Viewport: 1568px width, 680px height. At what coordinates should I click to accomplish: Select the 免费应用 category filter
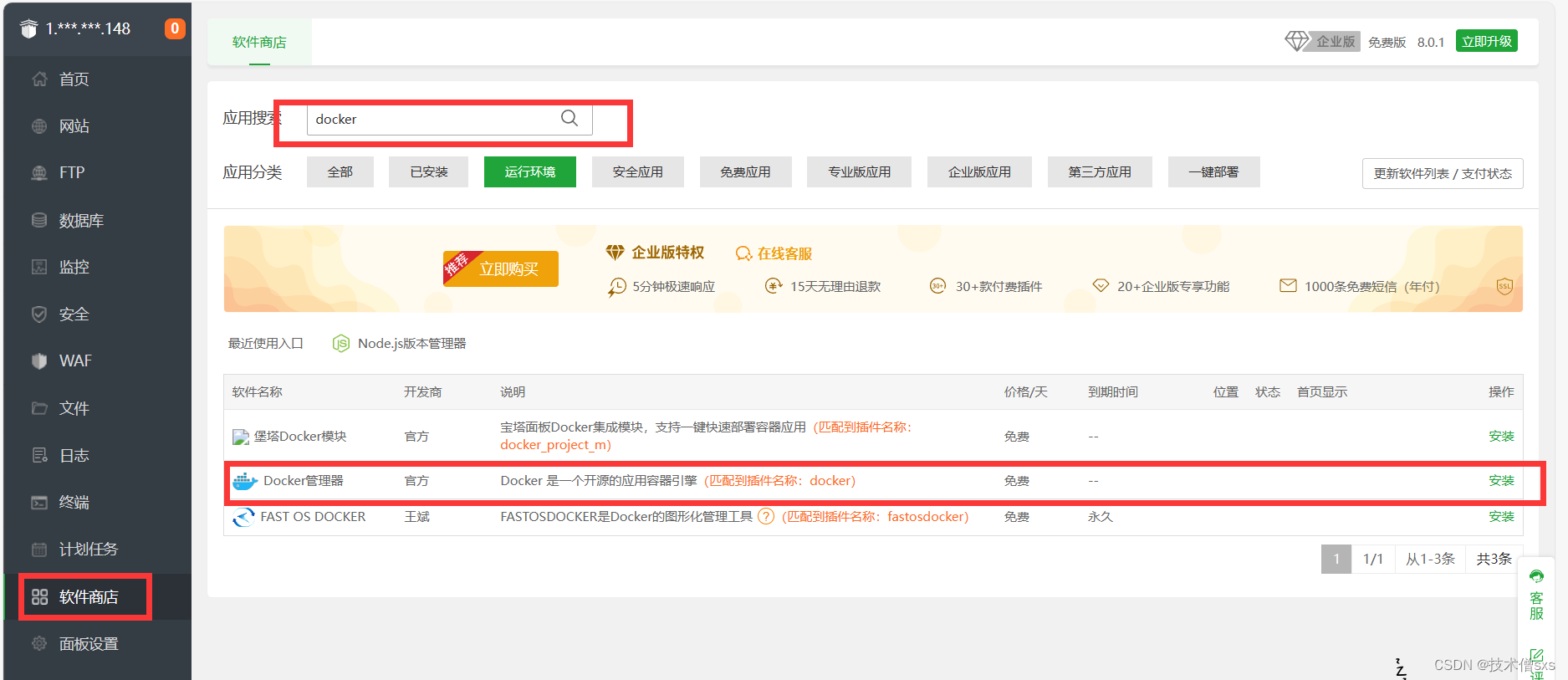[746, 171]
